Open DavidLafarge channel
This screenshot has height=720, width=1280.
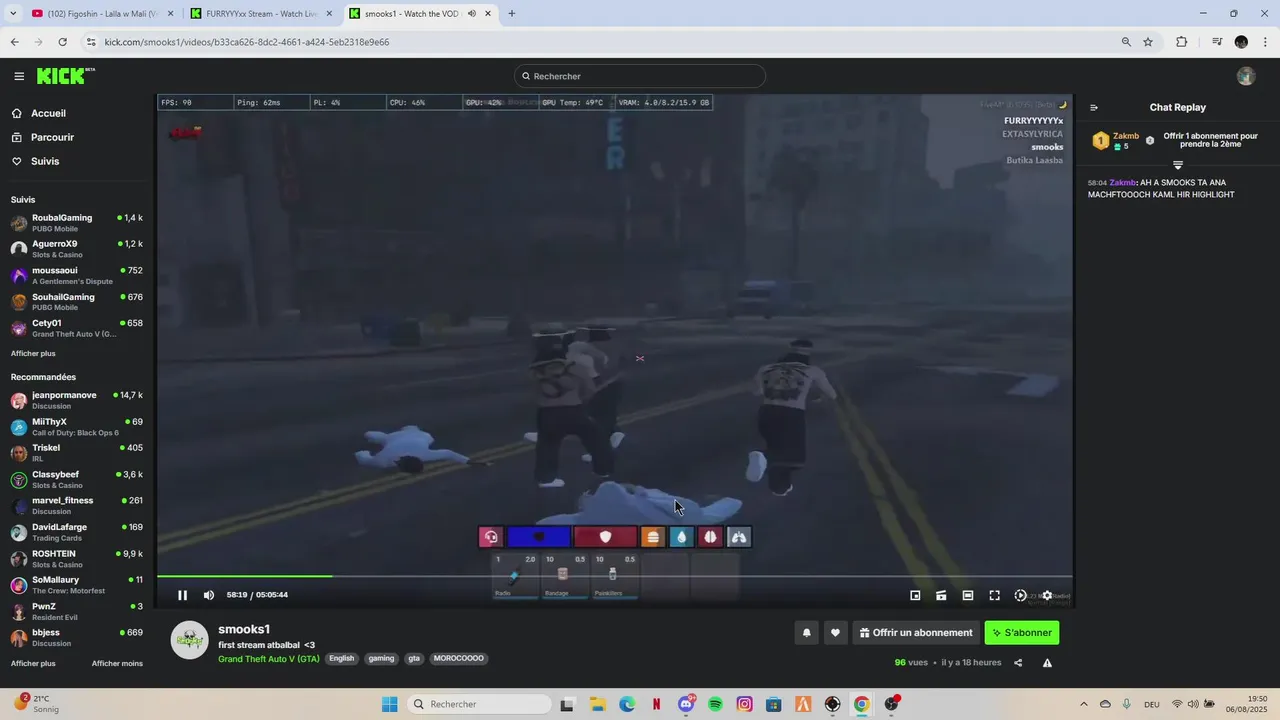77,531
